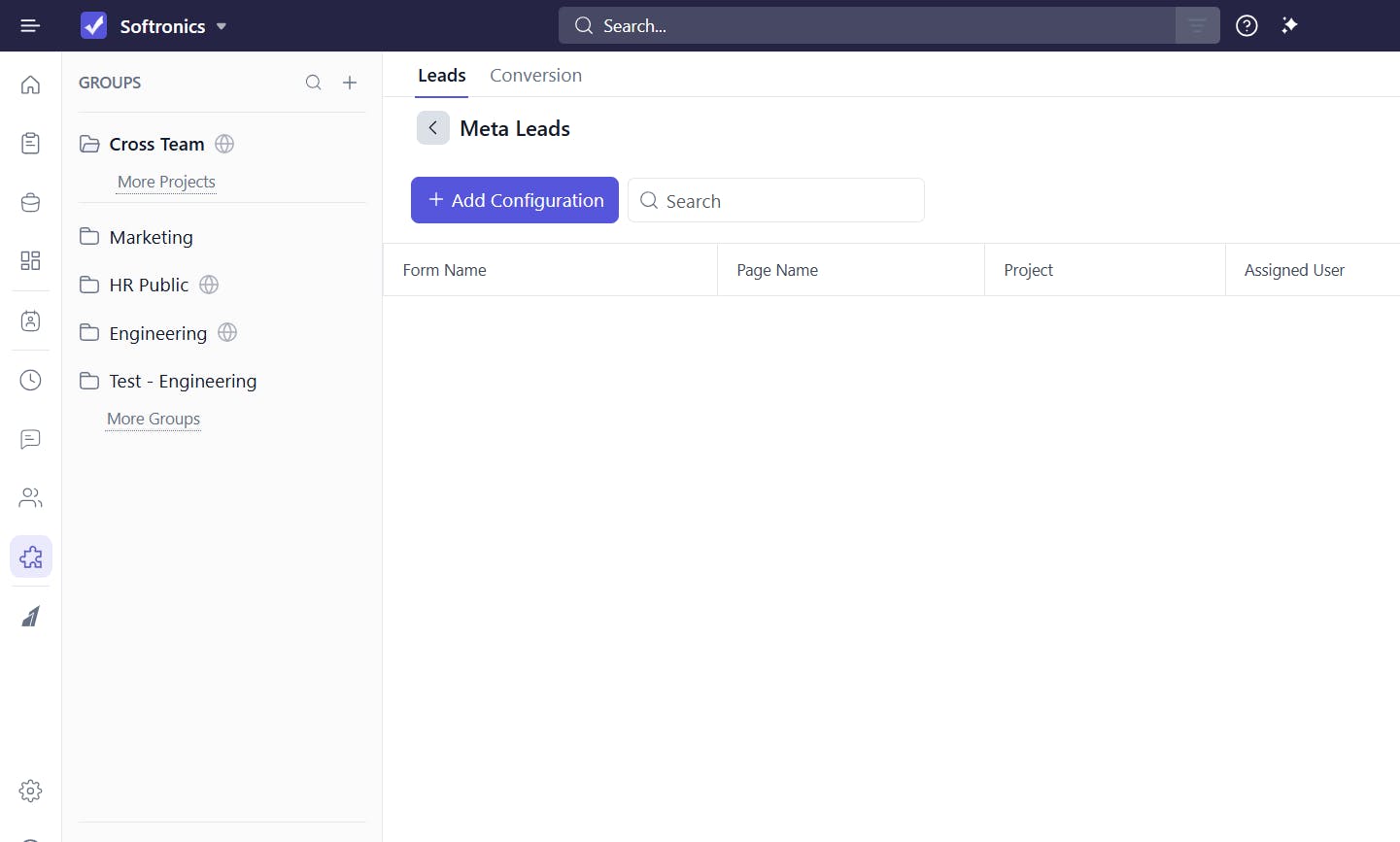Screen dimensions: 1400x842
Task: Toggle public sharing globe on Cross Team
Action: pos(224,144)
